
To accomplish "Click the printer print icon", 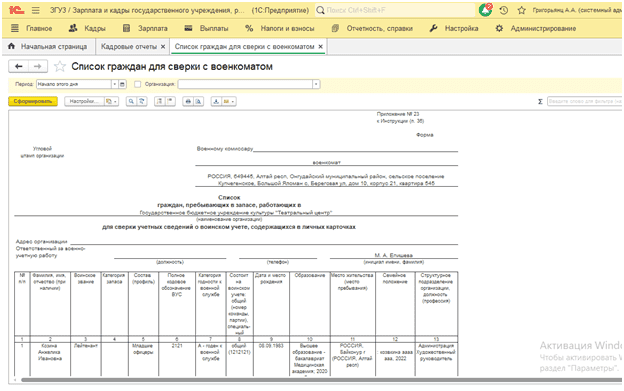I will point(188,101).
